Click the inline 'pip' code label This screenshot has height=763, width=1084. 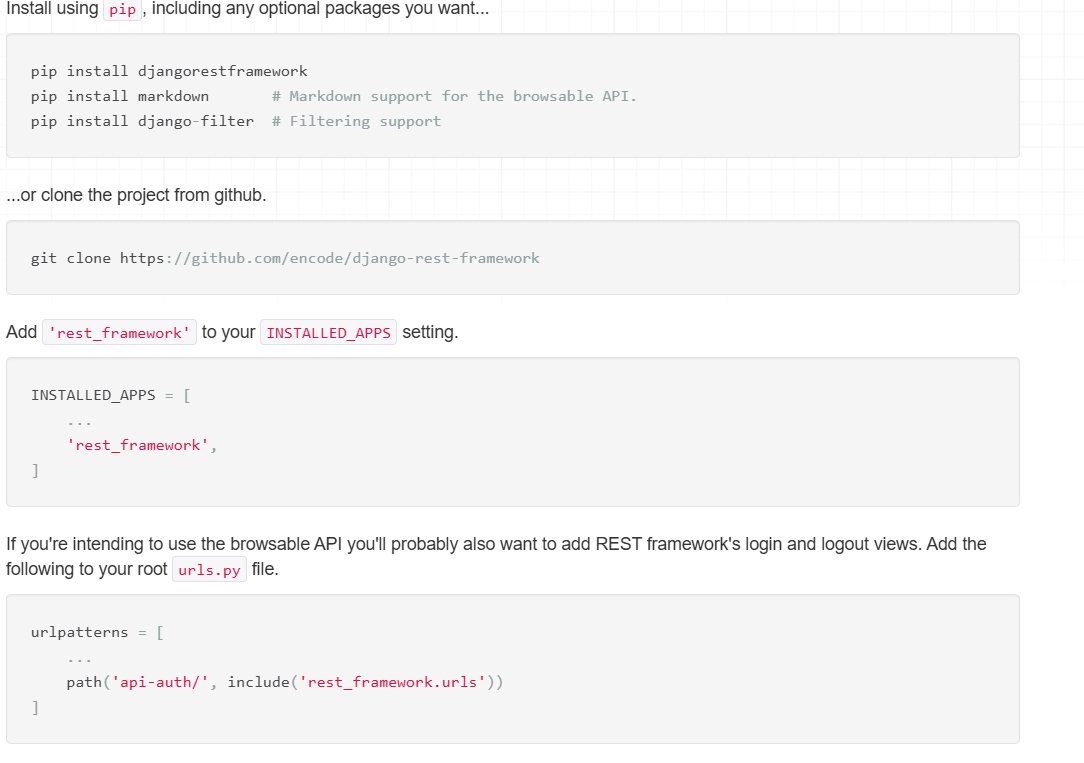[x=122, y=10]
